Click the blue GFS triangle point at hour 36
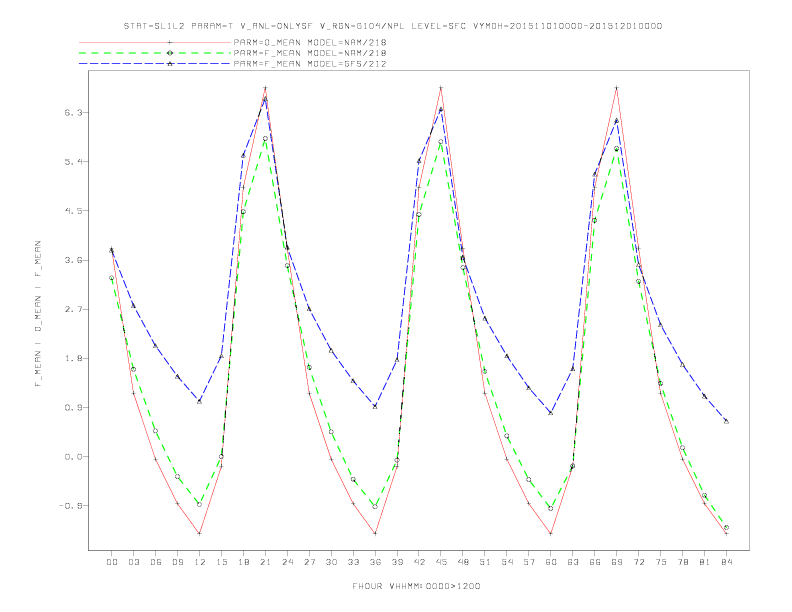 point(375,406)
